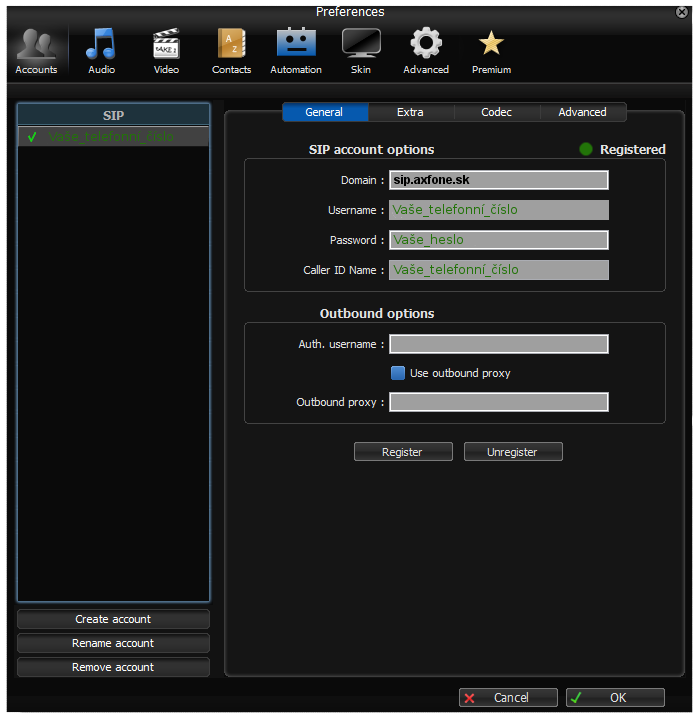700x720 pixels.
Task: Select the Automation robot icon
Action: tap(296, 50)
